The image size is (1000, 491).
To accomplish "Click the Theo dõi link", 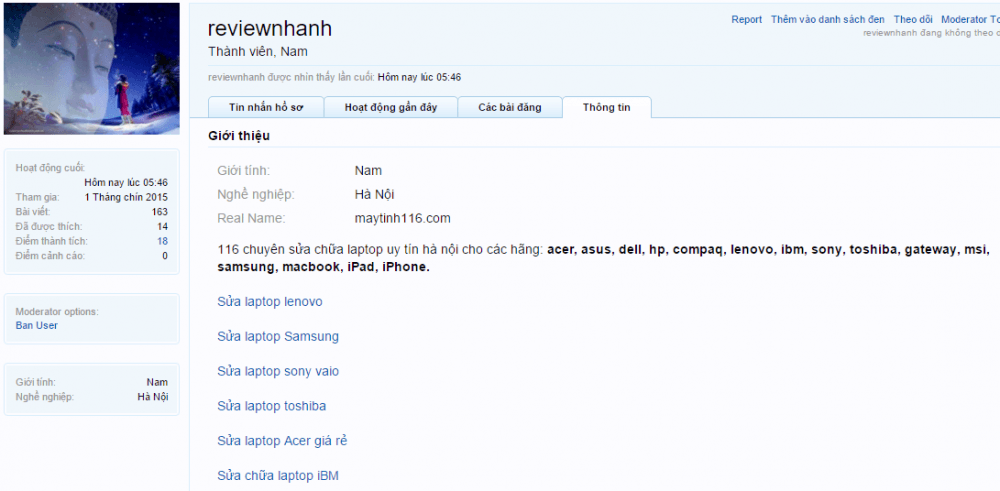I will click(913, 20).
